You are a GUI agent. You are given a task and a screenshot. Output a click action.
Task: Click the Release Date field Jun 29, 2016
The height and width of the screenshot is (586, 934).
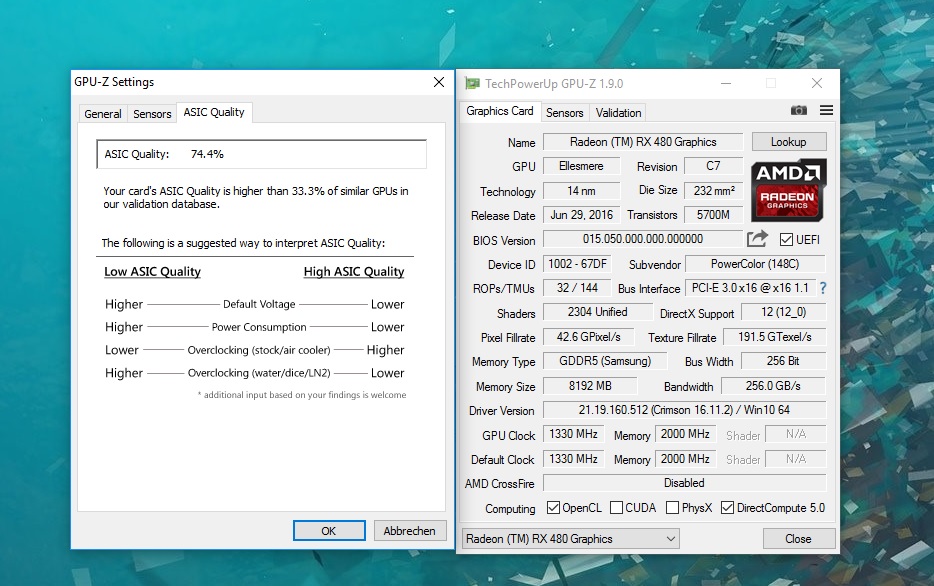point(581,215)
